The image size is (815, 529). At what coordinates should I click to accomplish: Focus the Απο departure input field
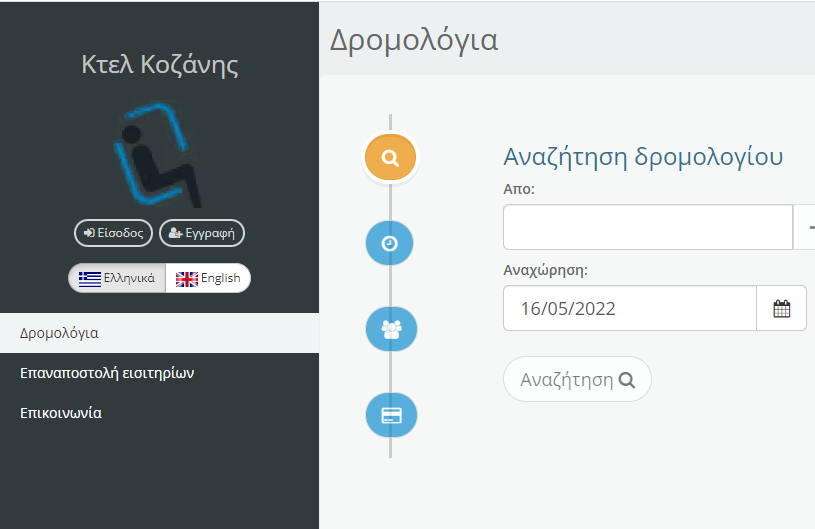(648, 227)
